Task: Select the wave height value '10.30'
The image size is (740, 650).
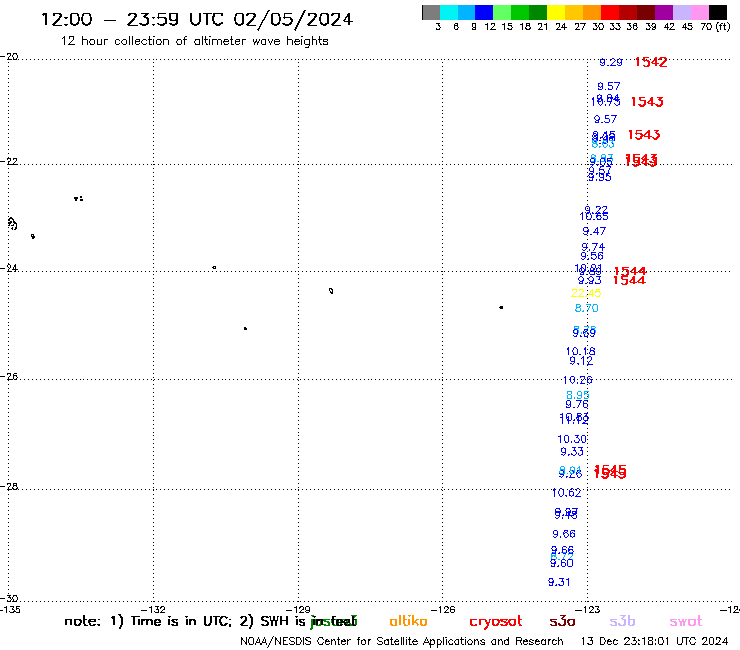Action: [572, 439]
